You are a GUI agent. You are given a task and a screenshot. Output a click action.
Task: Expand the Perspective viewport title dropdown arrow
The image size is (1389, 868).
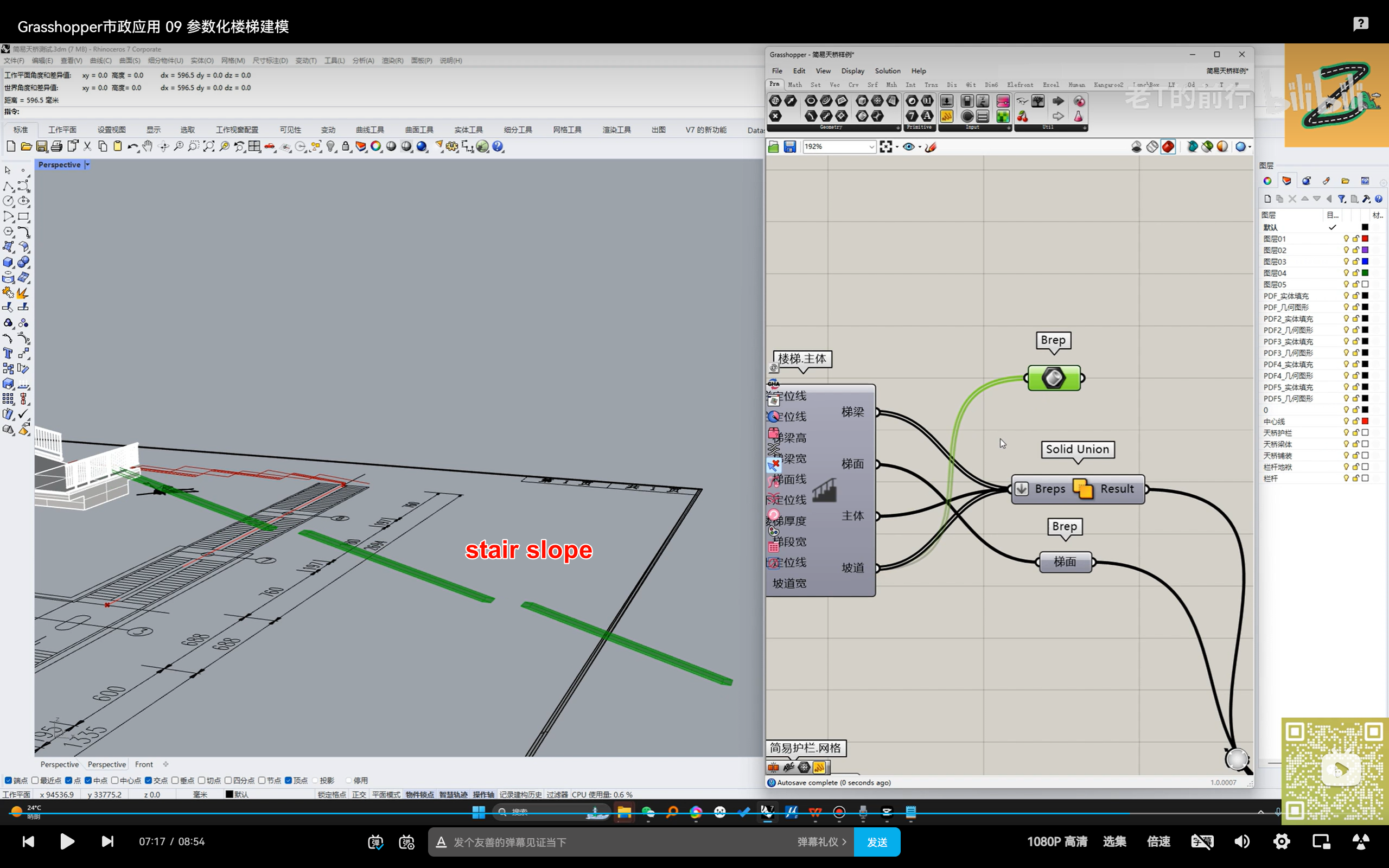coord(87,165)
